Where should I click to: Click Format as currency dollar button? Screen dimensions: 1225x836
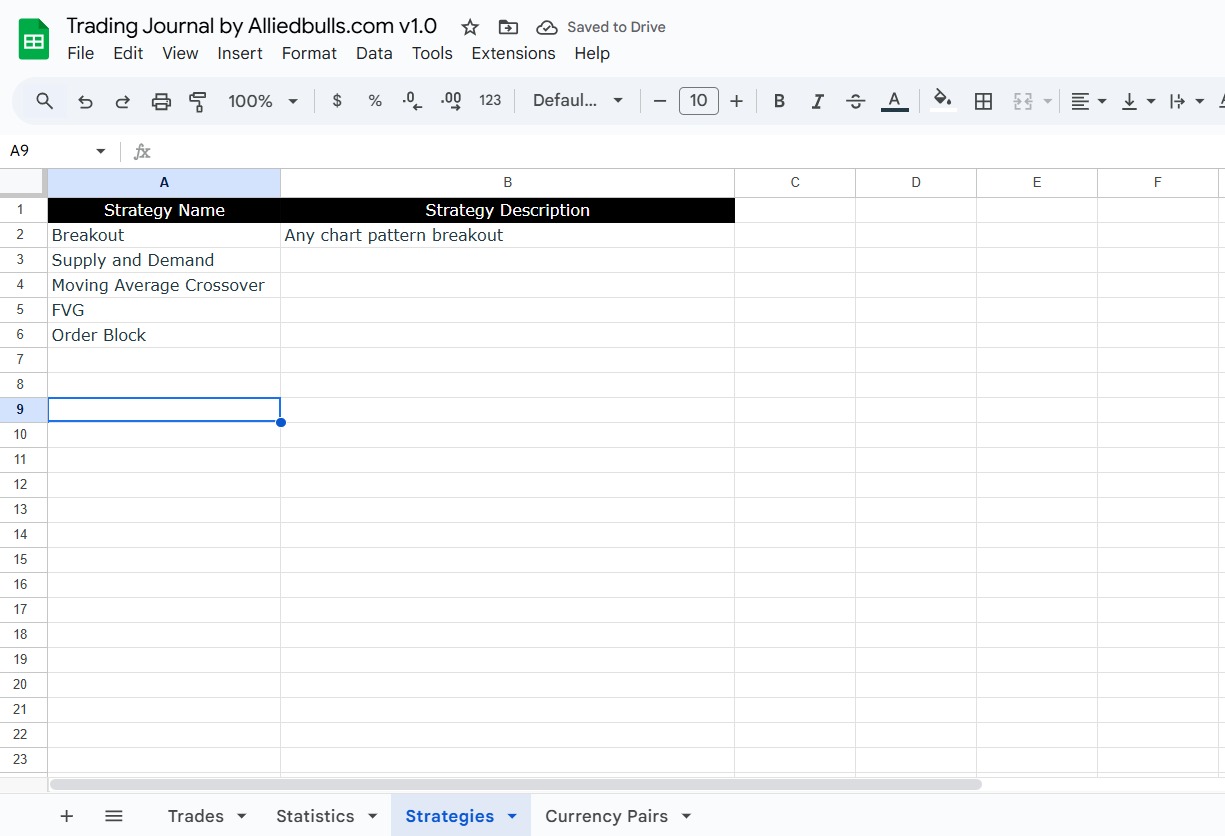[x=337, y=101]
